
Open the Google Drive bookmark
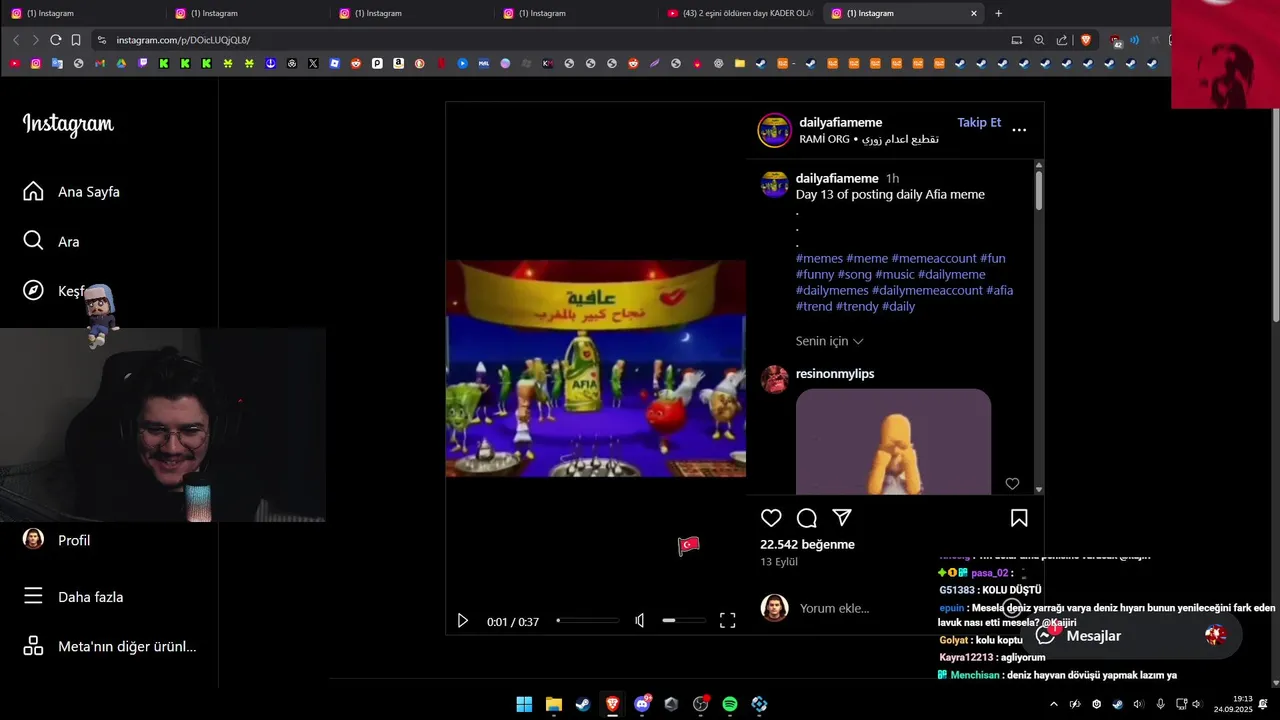click(121, 63)
